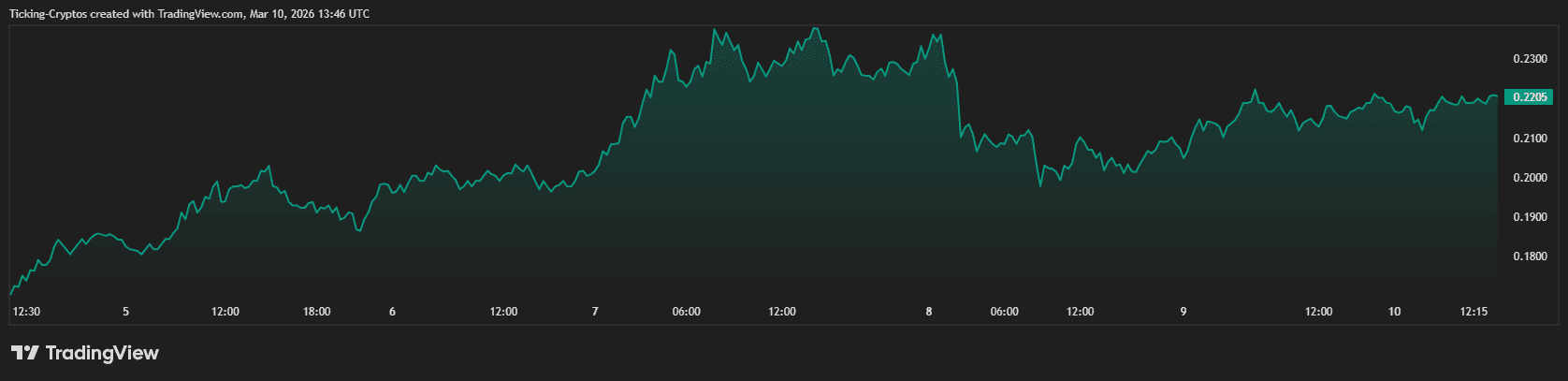Click the 0.2300 price axis label
The width and height of the screenshot is (1568, 381).
point(1530,59)
